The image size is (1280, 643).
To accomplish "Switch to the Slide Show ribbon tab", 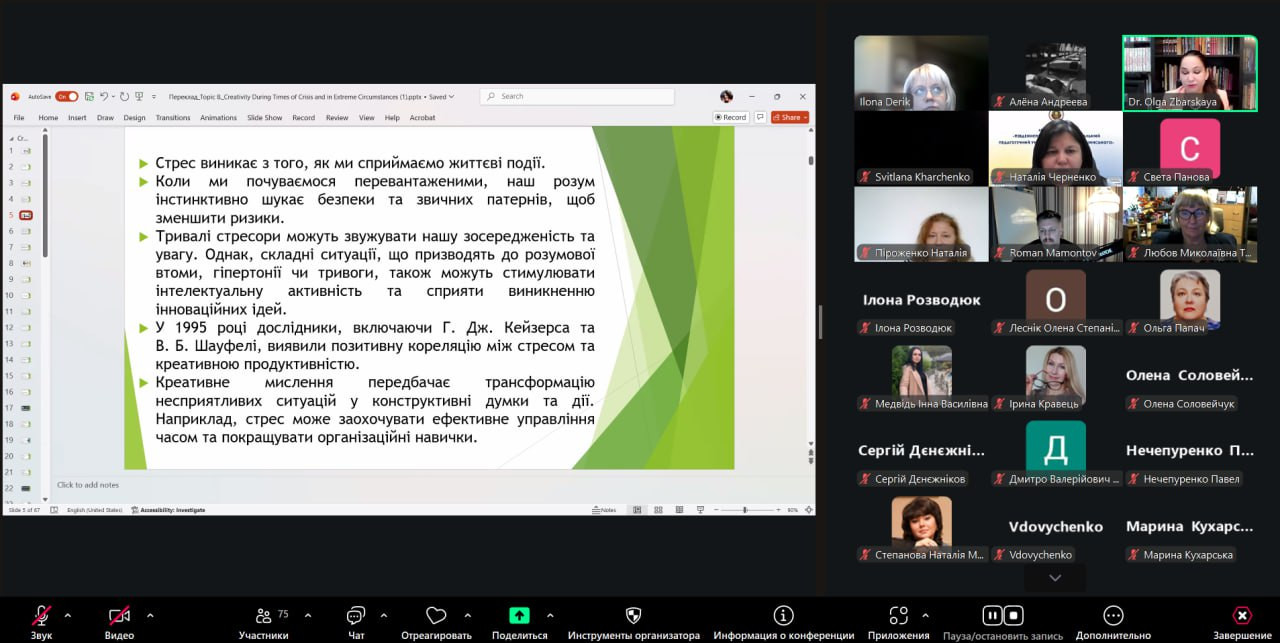I will (265, 118).
